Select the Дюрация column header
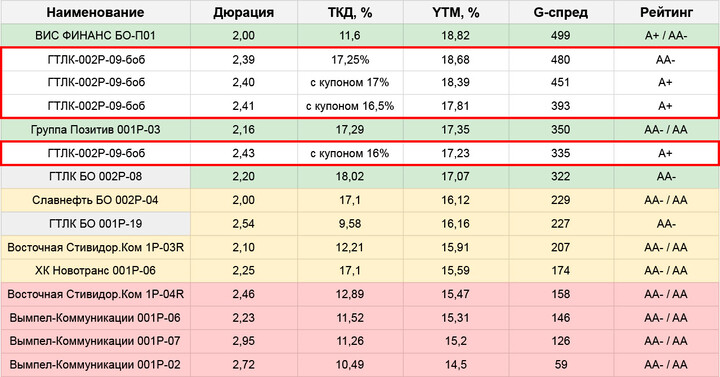Image resolution: width=720 pixels, height=377 pixels. click(x=244, y=12)
